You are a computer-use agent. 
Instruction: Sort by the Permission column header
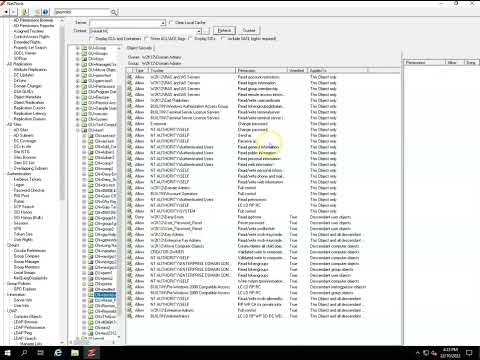pos(262,71)
